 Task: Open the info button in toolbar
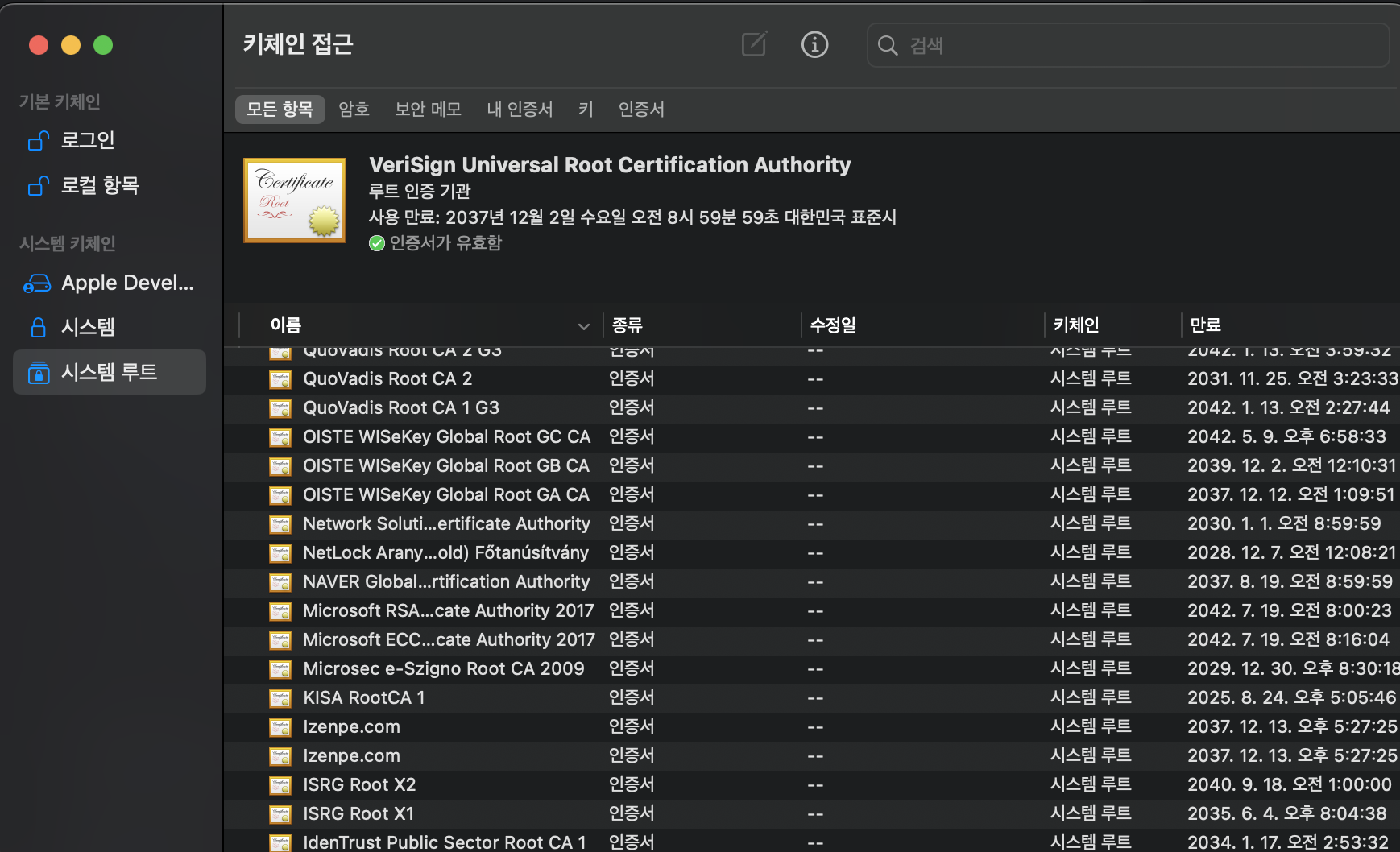[x=814, y=44]
